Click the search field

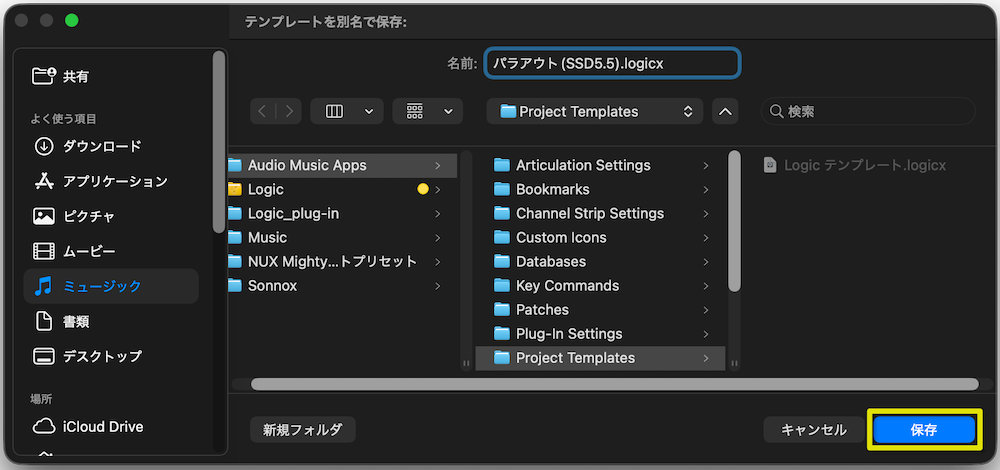tap(868, 112)
